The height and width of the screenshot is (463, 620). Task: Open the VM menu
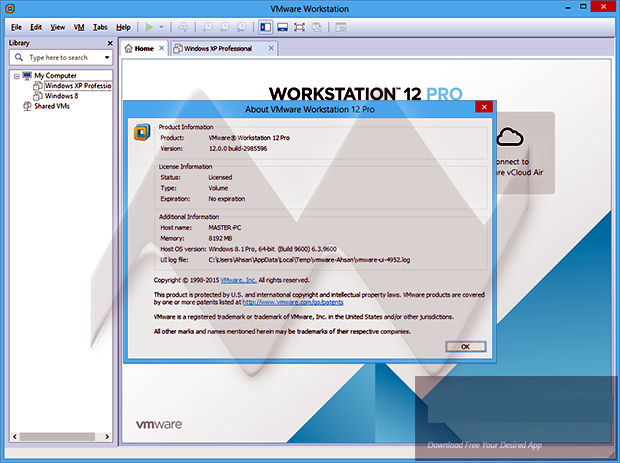pyautogui.click(x=79, y=27)
